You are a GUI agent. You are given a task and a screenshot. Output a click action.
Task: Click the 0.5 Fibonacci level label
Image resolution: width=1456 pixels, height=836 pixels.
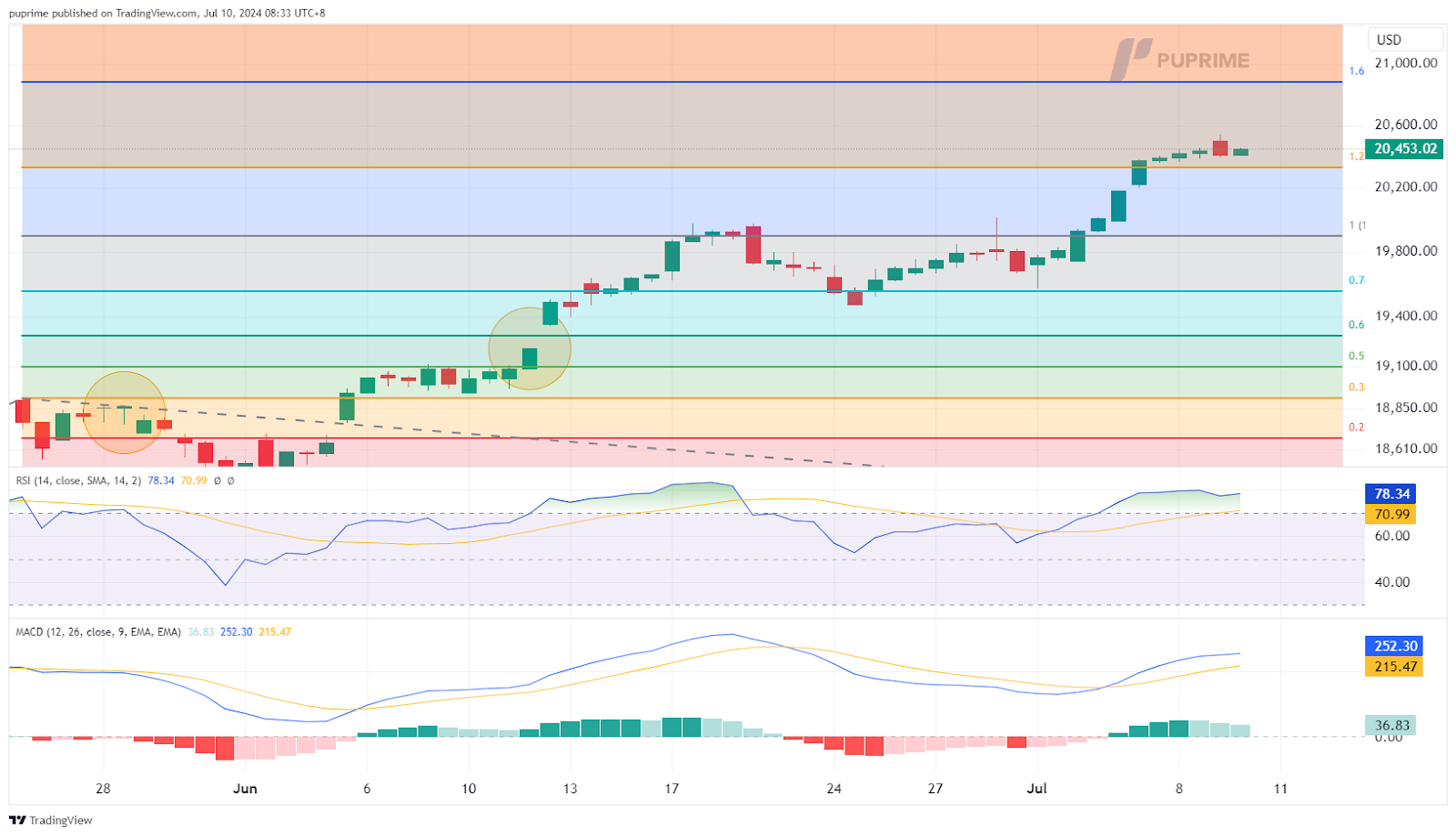[1356, 356]
